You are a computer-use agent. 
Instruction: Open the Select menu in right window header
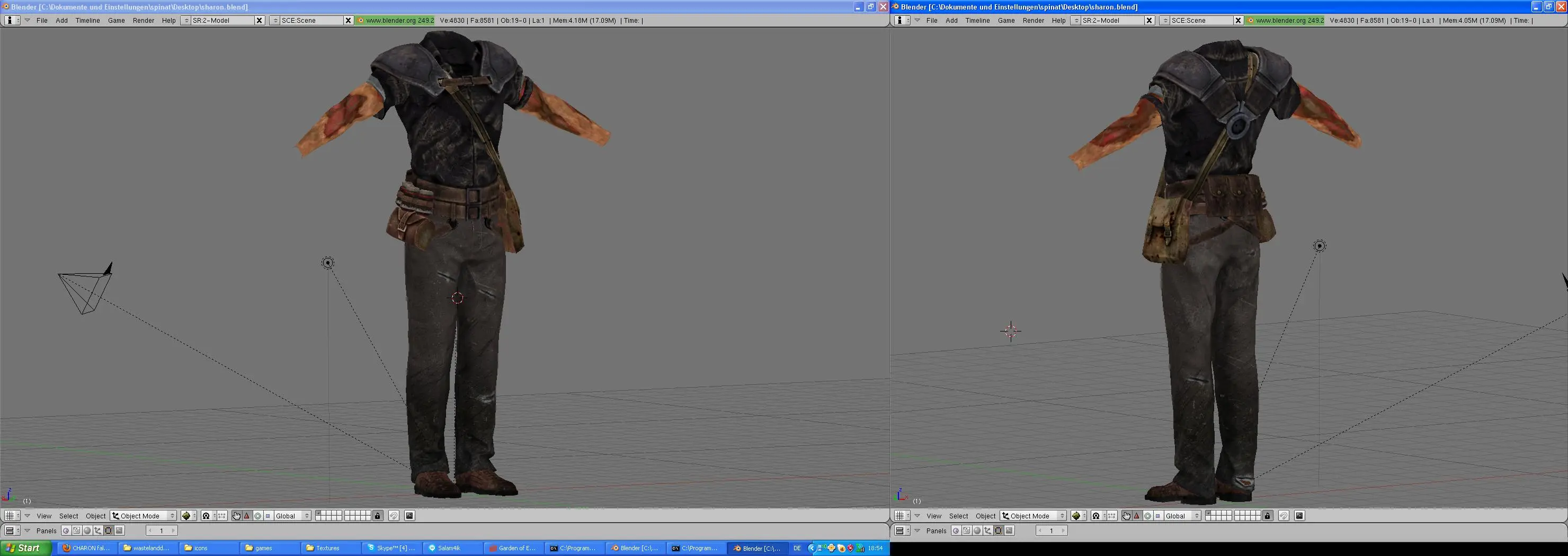(959, 516)
